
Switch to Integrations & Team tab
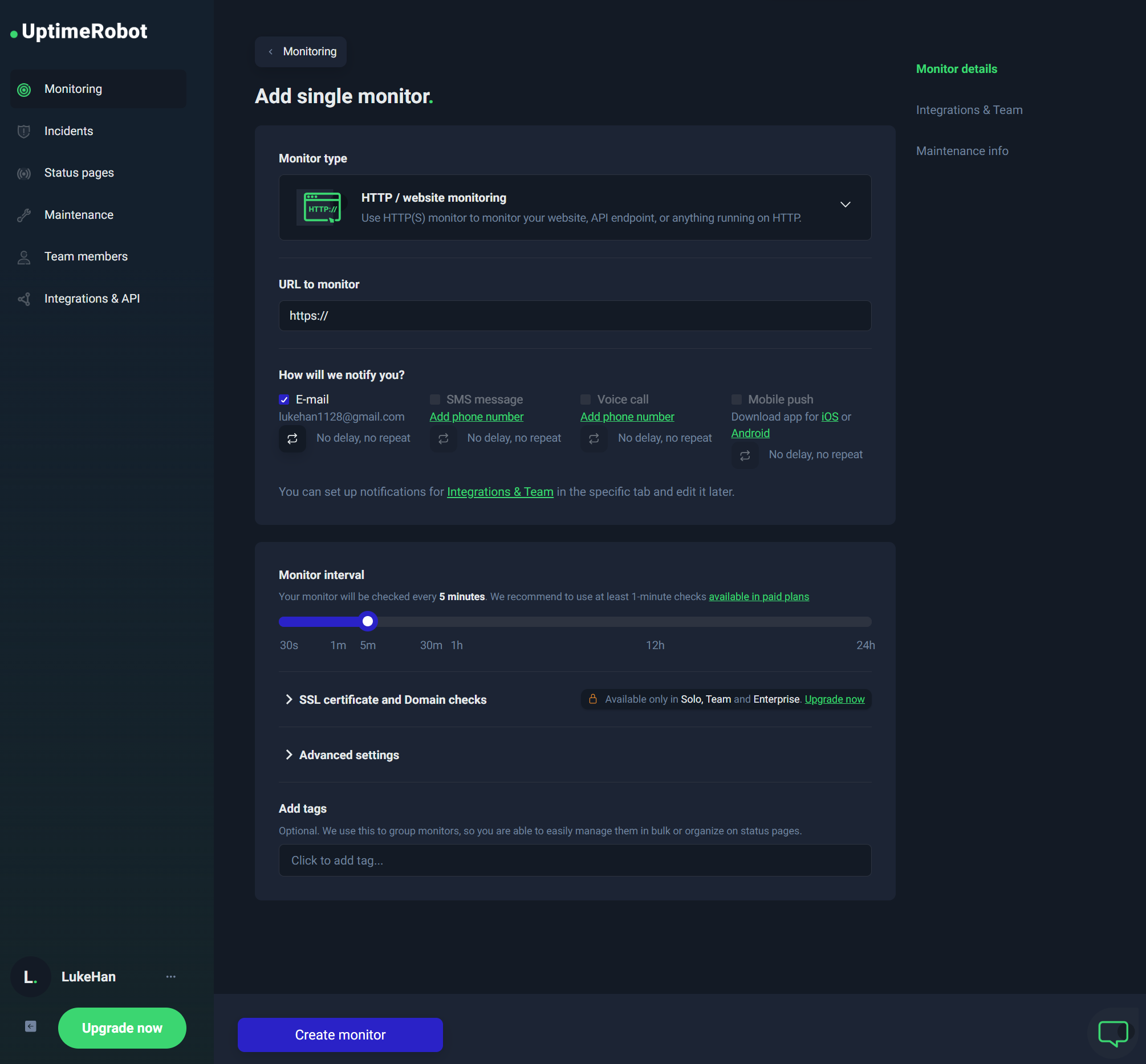click(x=969, y=110)
